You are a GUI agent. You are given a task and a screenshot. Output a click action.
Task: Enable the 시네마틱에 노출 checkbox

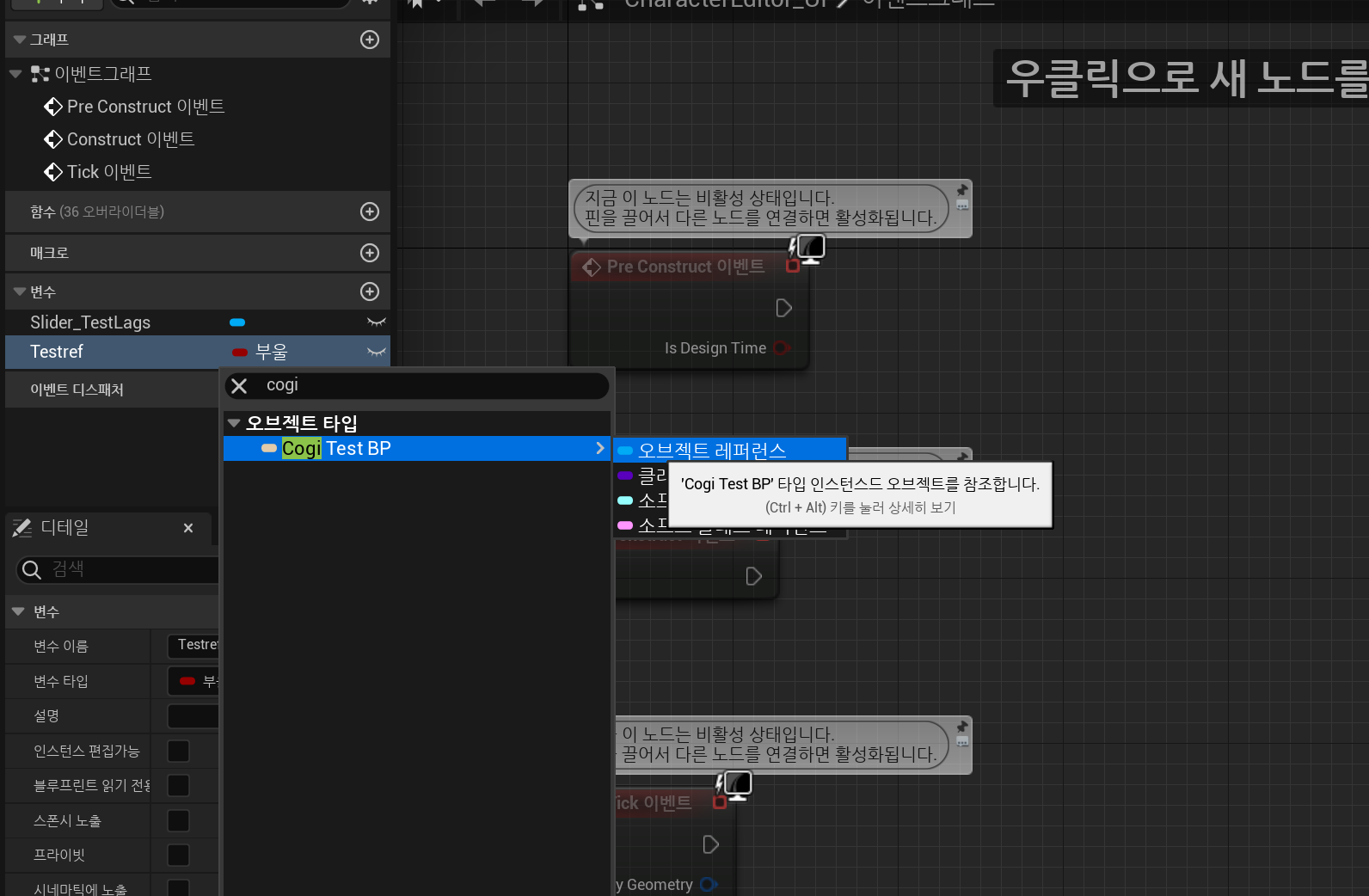tap(178, 888)
